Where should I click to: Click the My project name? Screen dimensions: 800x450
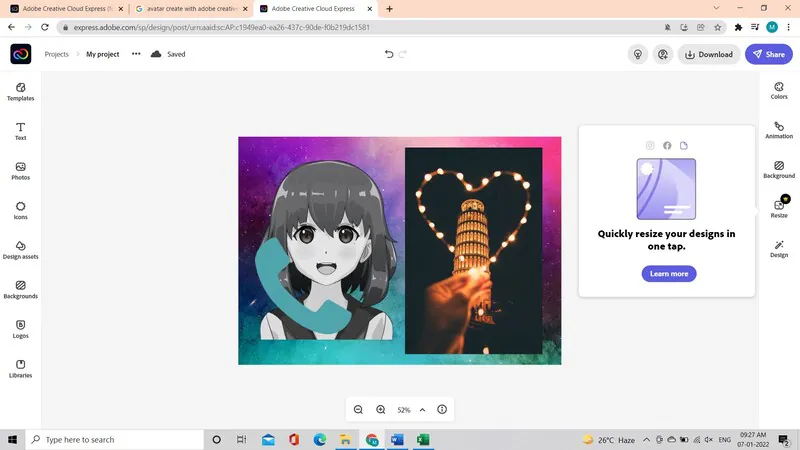(103, 54)
